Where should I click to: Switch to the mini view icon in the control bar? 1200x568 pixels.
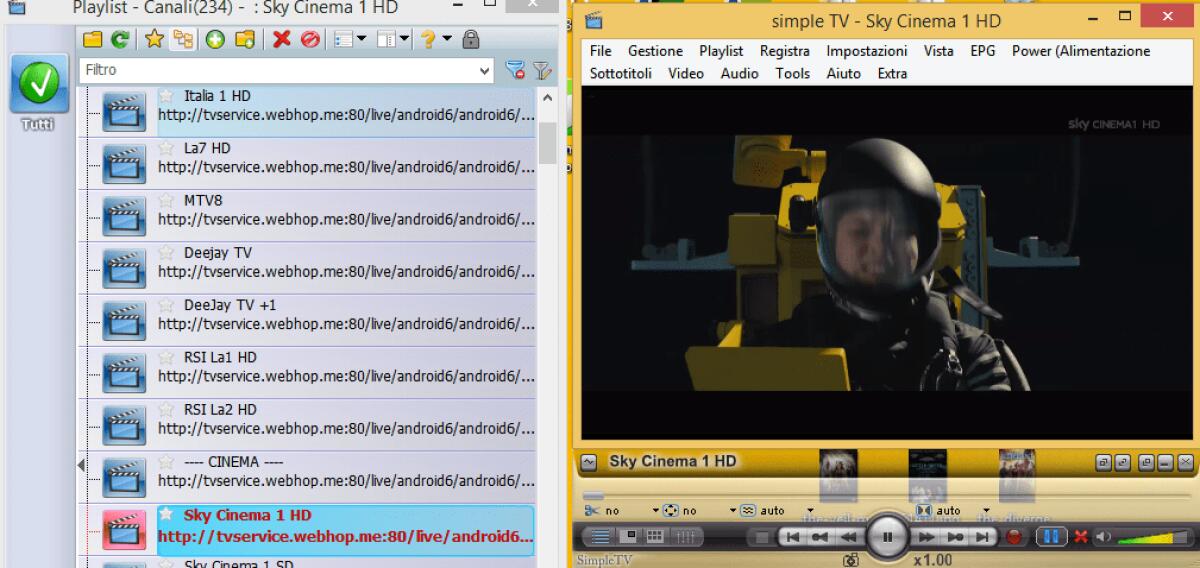[629, 537]
